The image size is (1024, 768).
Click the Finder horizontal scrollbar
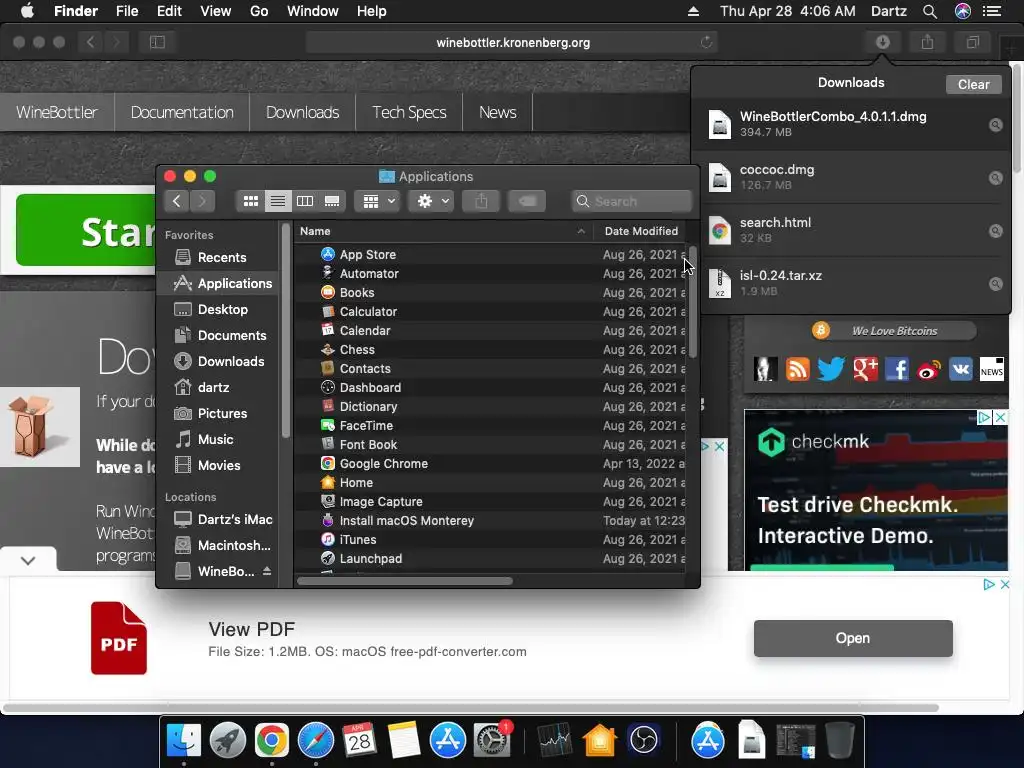(x=405, y=581)
